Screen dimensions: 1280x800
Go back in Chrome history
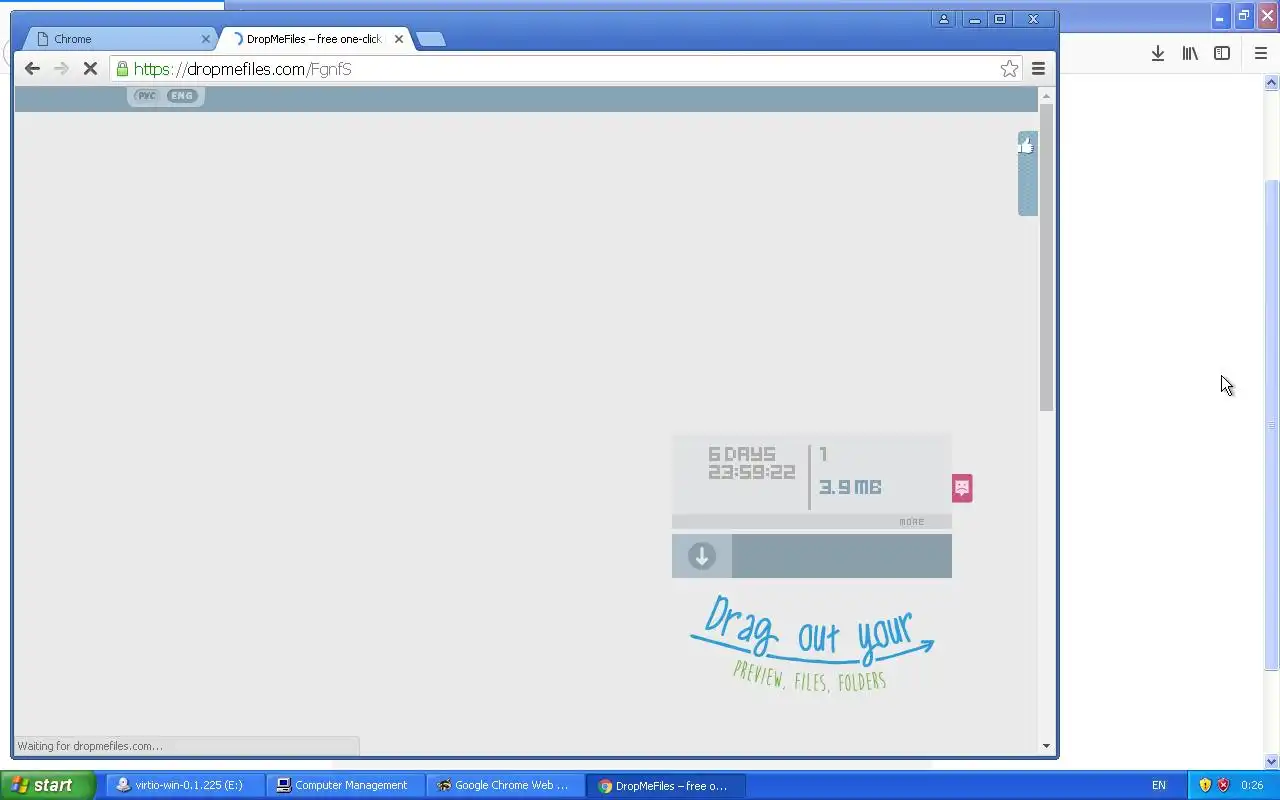click(32, 69)
